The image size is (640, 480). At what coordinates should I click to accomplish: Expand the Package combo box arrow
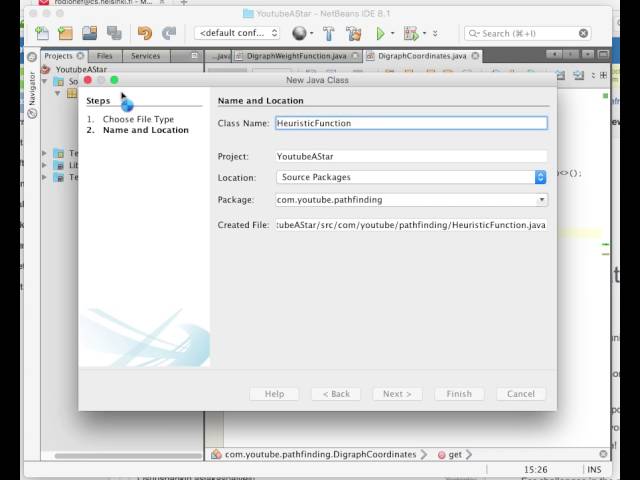pos(541,200)
